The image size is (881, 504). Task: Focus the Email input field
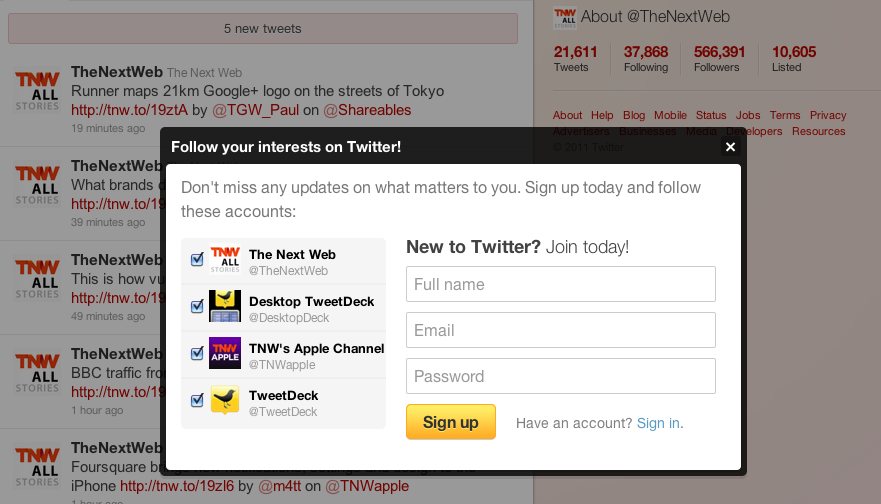560,330
